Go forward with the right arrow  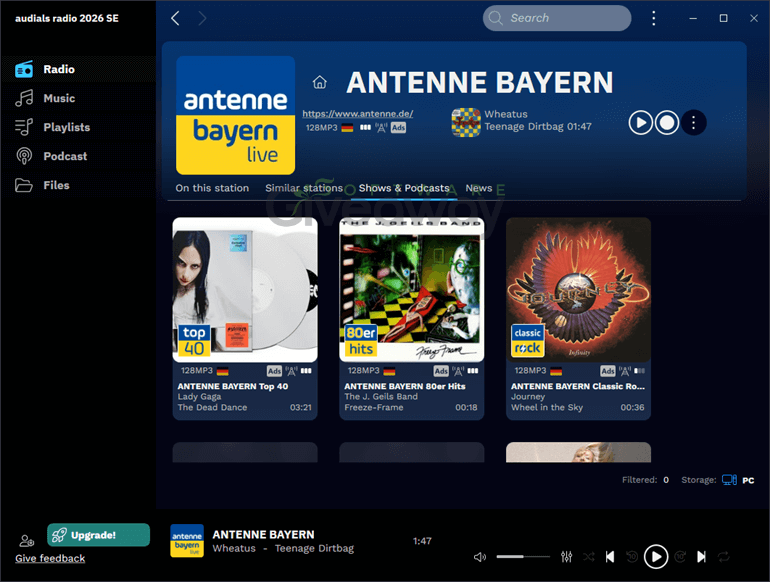(x=202, y=18)
